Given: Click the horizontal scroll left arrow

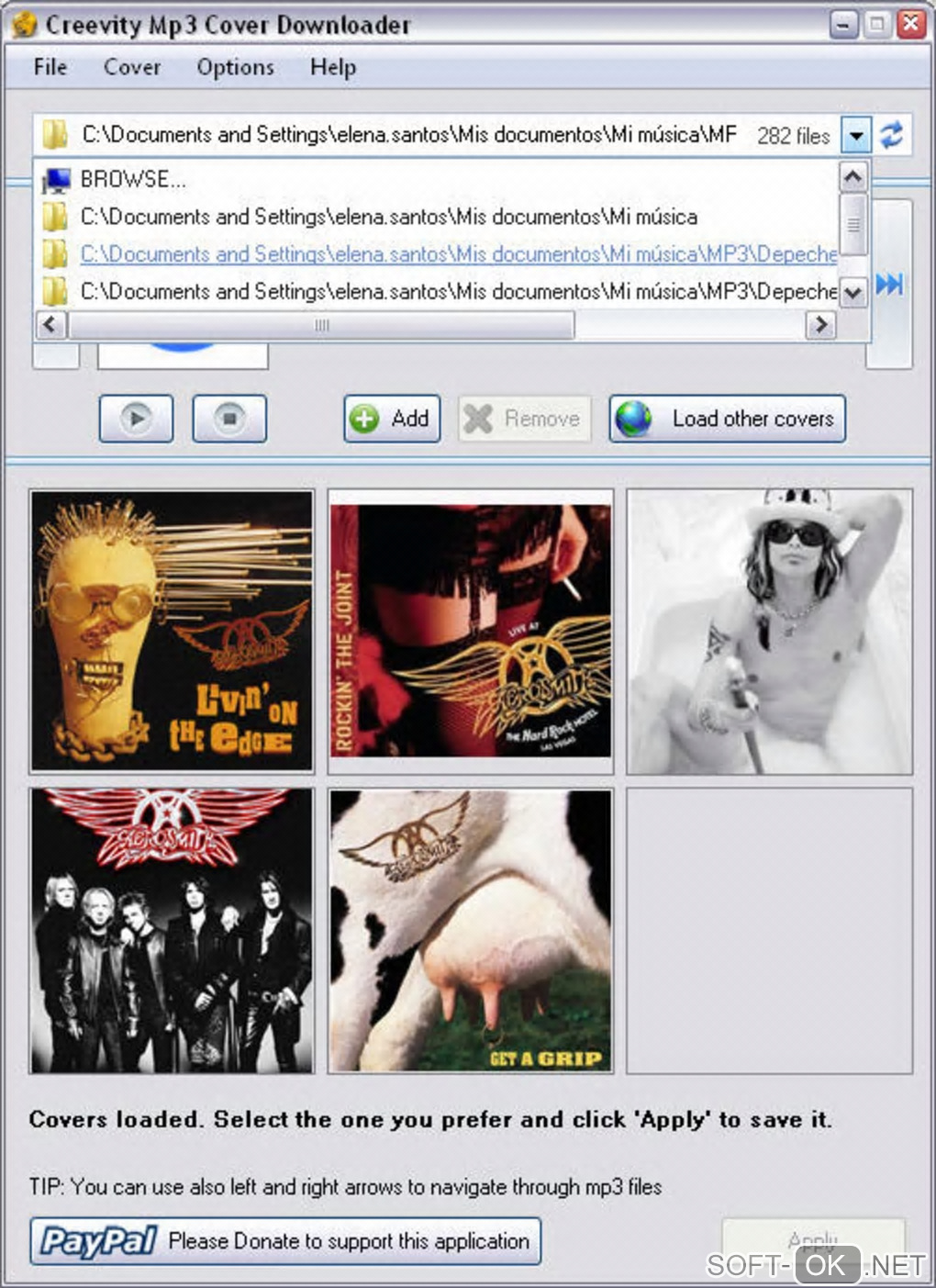Looking at the screenshot, I should (x=50, y=324).
